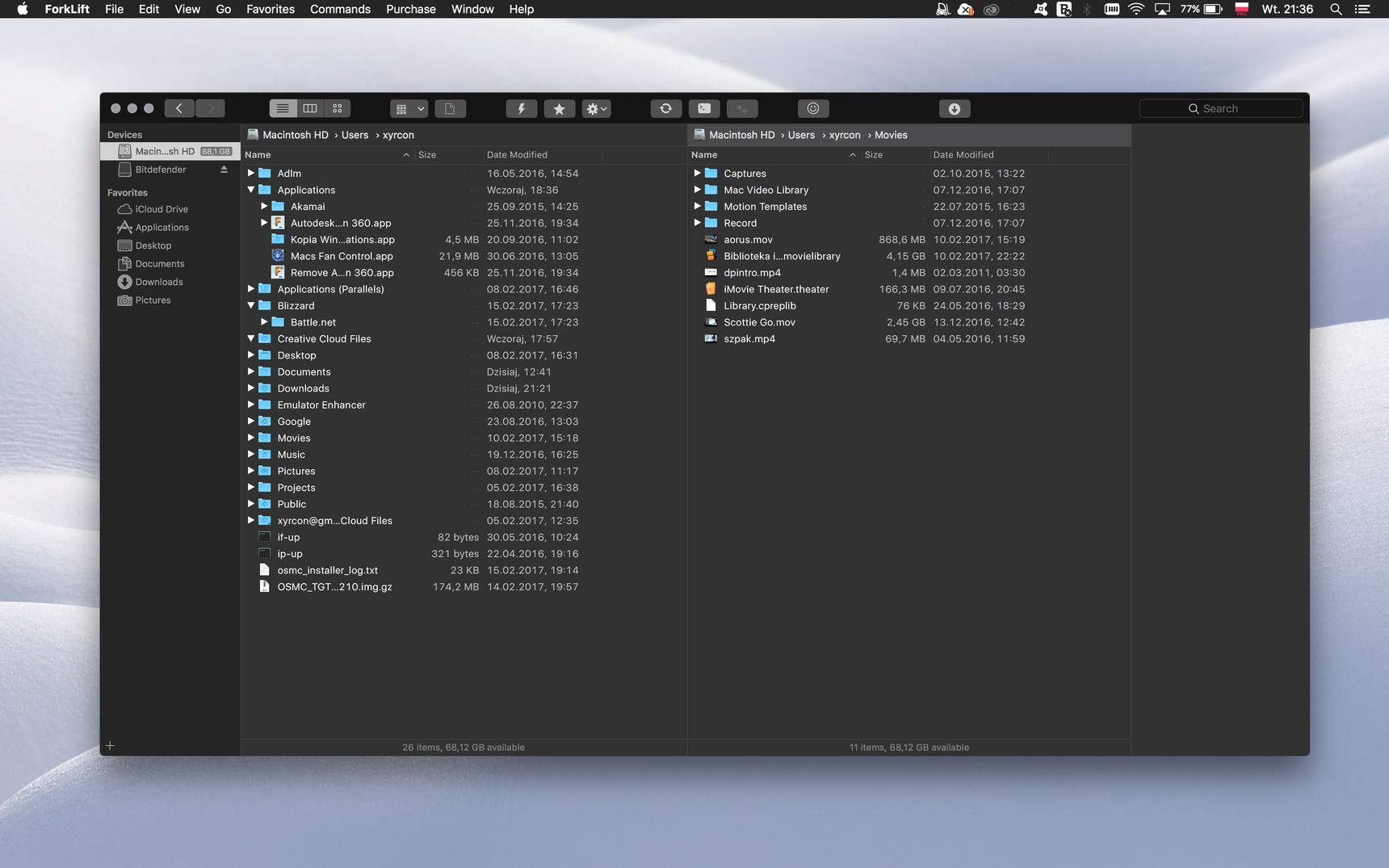The width and height of the screenshot is (1389, 868).
Task: Open iCloud Drive favorite
Action: (x=162, y=209)
